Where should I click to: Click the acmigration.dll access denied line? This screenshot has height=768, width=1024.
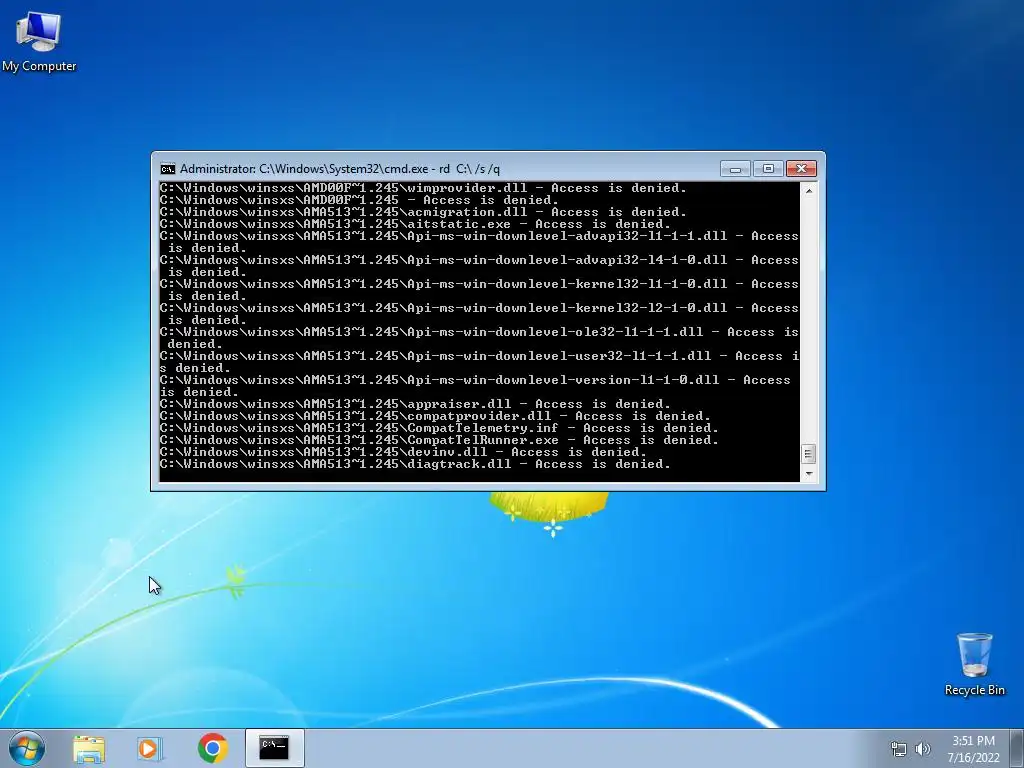point(423,212)
